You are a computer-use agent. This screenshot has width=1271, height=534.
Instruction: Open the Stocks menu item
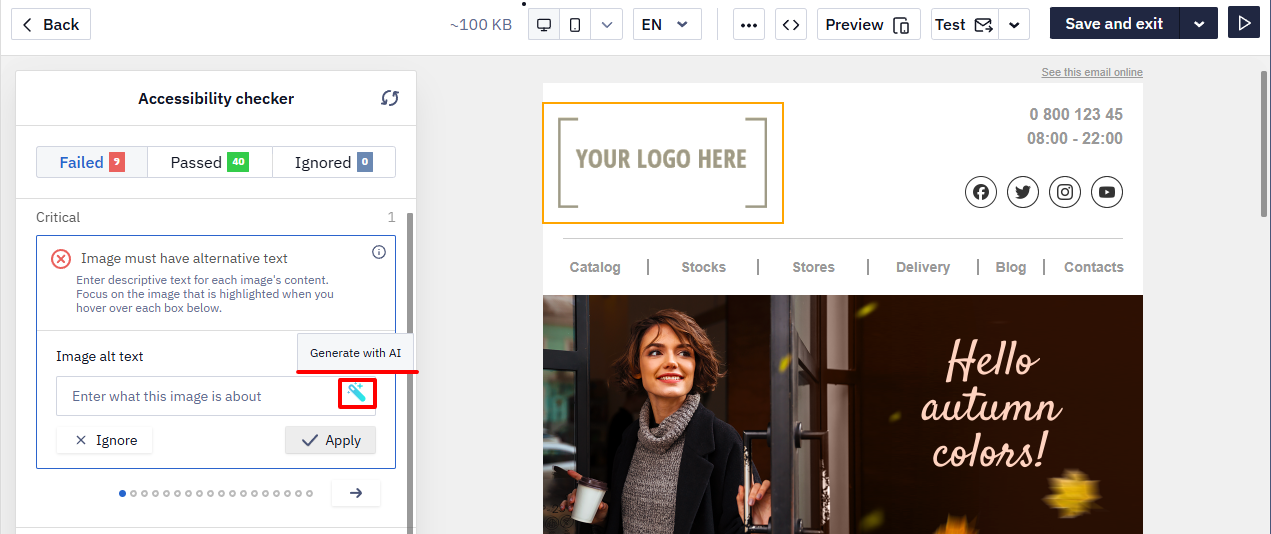point(704,267)
